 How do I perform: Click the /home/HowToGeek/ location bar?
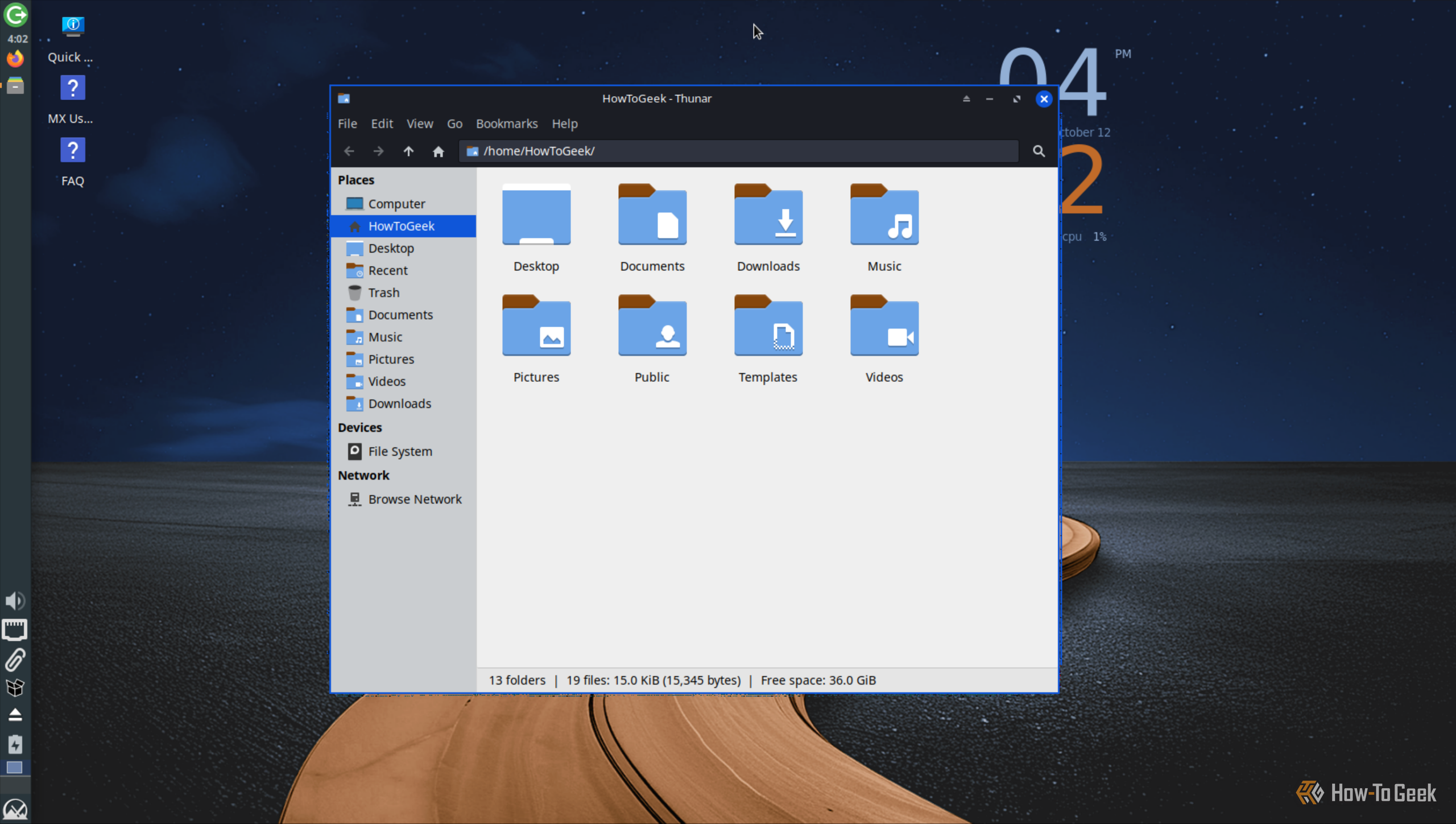(738, 151)
